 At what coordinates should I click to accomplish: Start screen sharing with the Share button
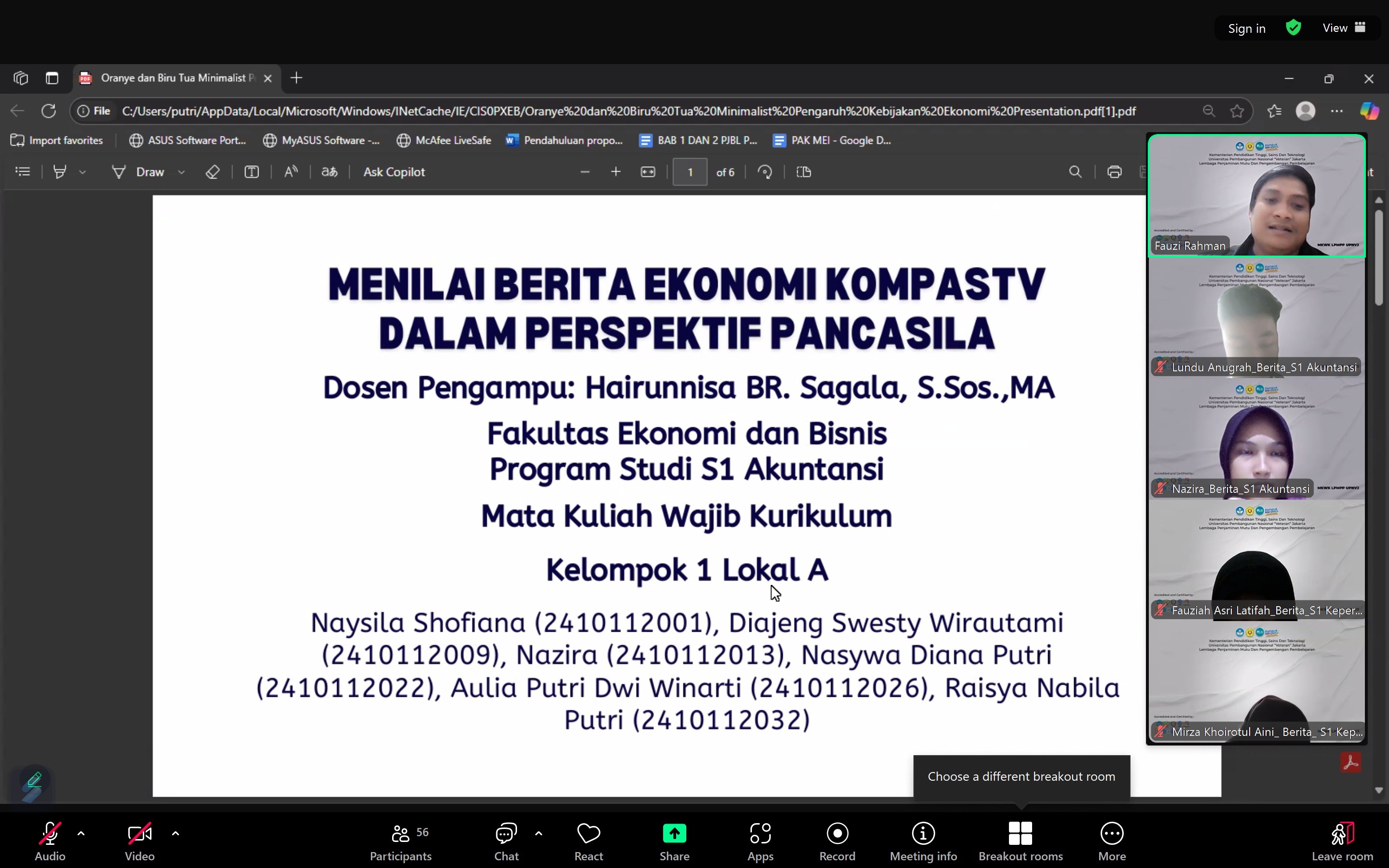674,841
